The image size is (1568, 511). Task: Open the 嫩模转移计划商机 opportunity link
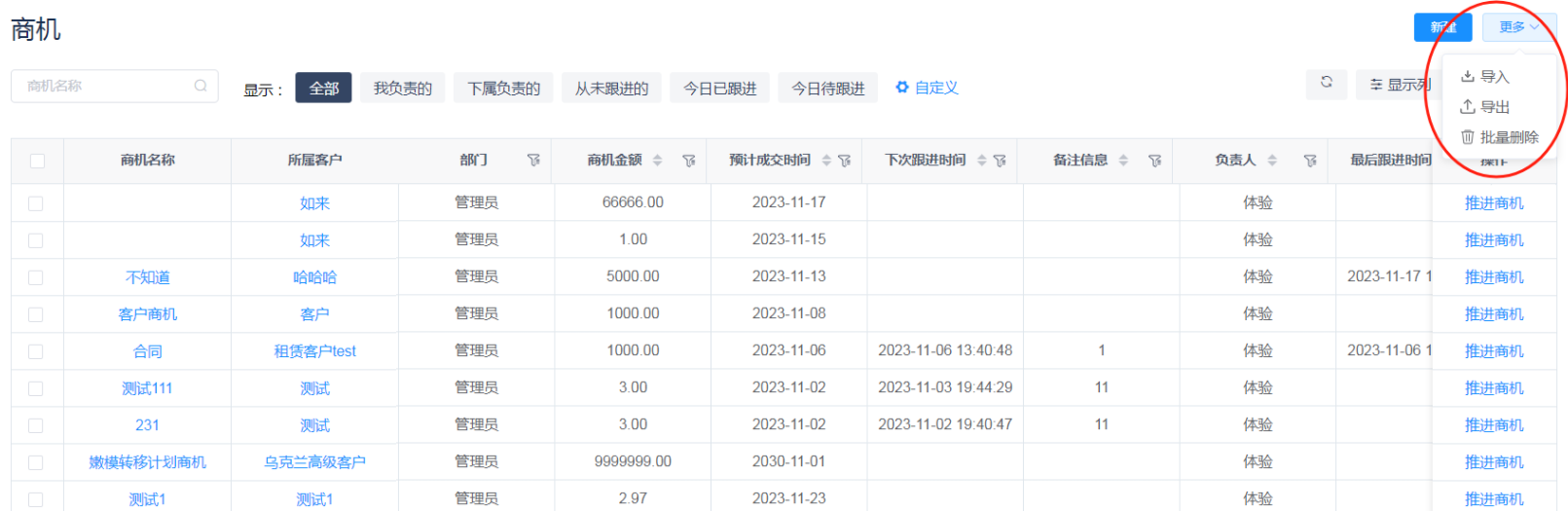pos(148,462)
